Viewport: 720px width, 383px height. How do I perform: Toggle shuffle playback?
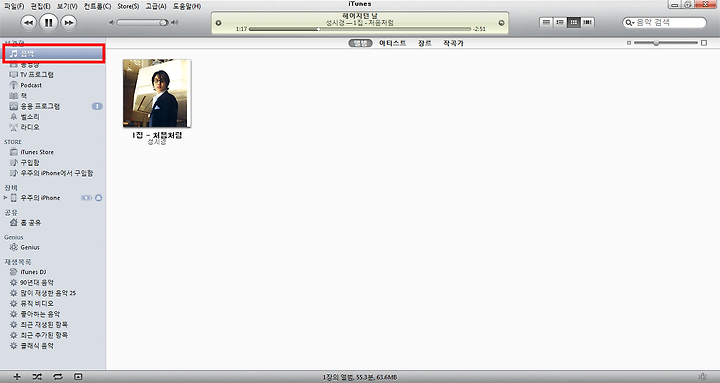click(37, 377)
